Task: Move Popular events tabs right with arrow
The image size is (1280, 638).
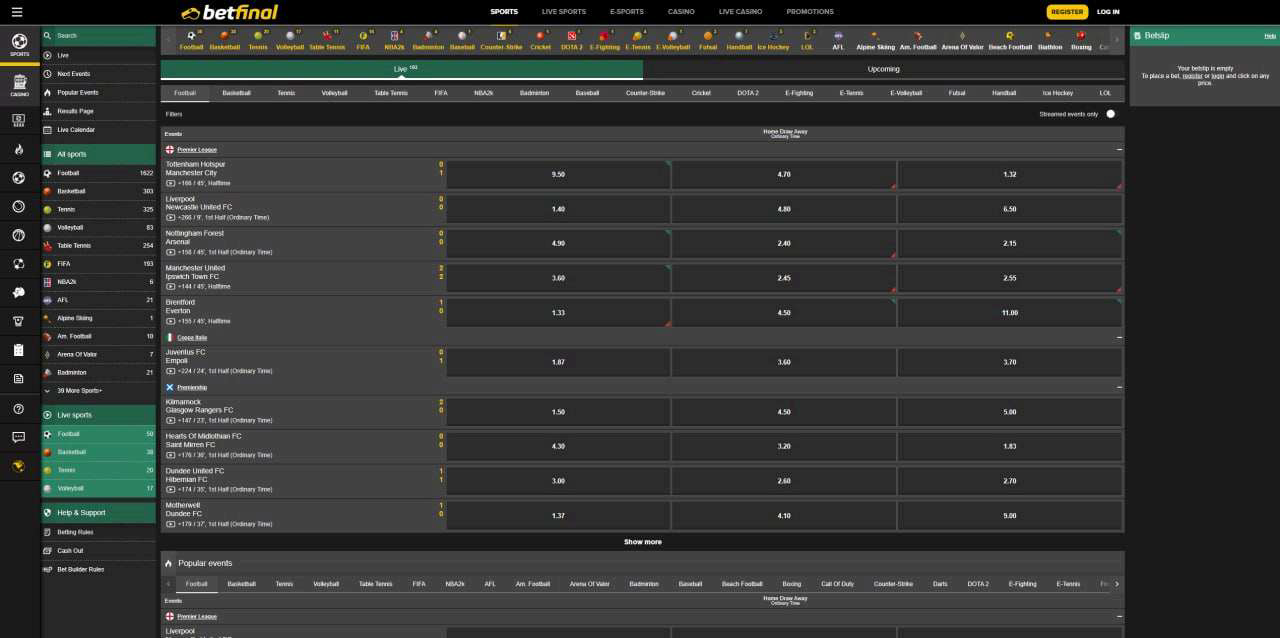Action: click(1117, 584)
